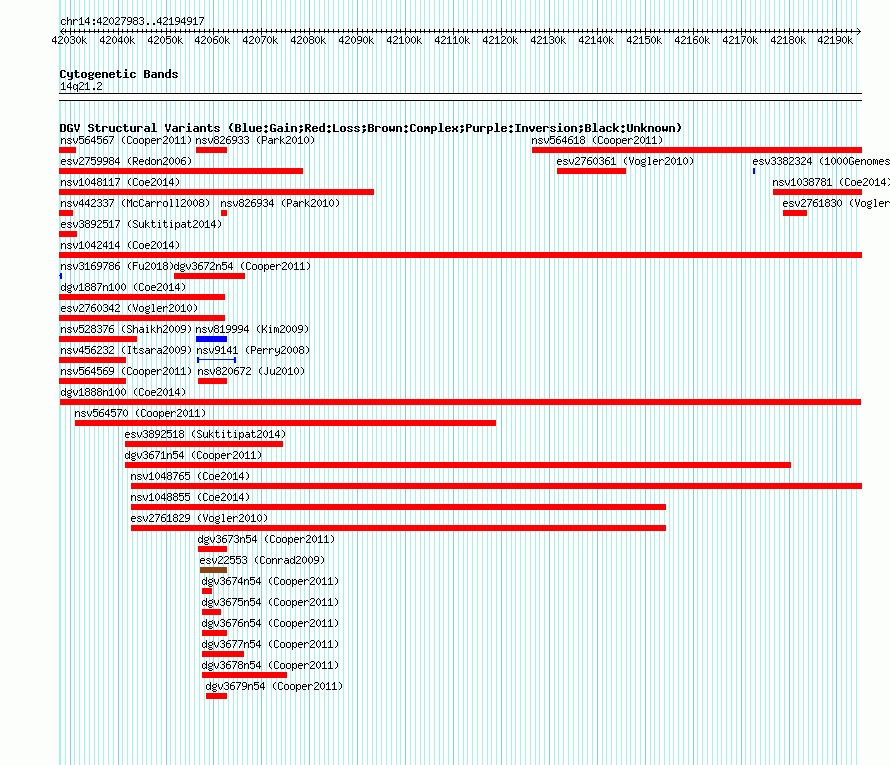Click the chr14:42027983..42194917 coordinate label
This screenshot has height=765, width=890.
(132, 21)
